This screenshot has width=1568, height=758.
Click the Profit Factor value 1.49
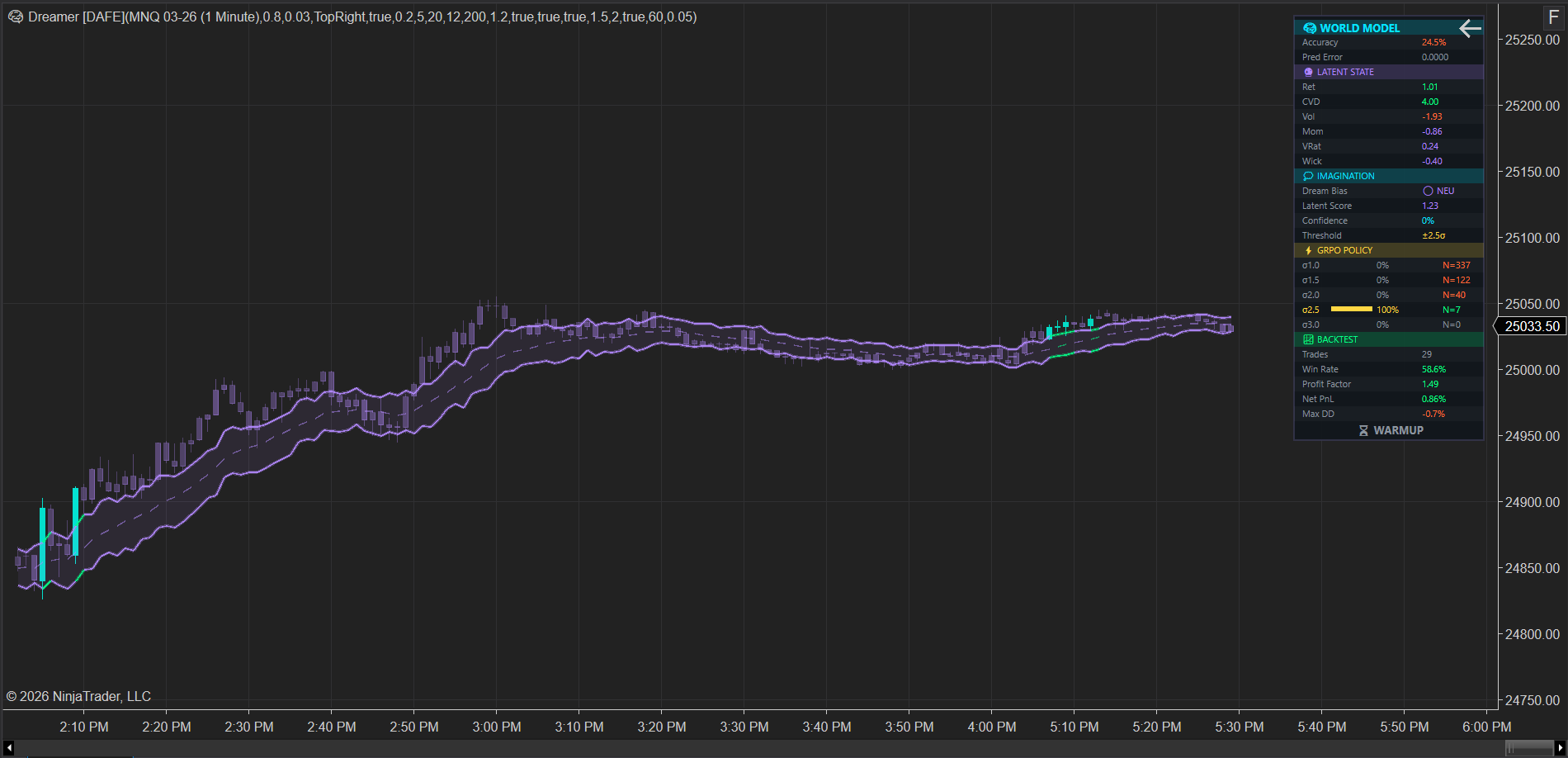1429,384
